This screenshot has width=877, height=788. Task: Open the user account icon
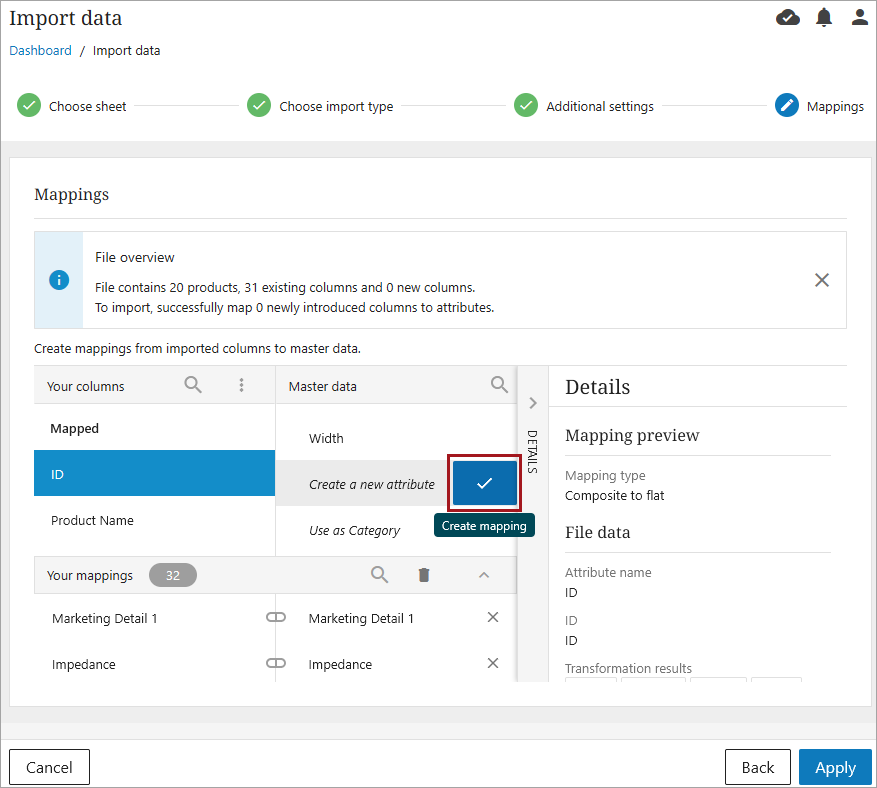859,17
